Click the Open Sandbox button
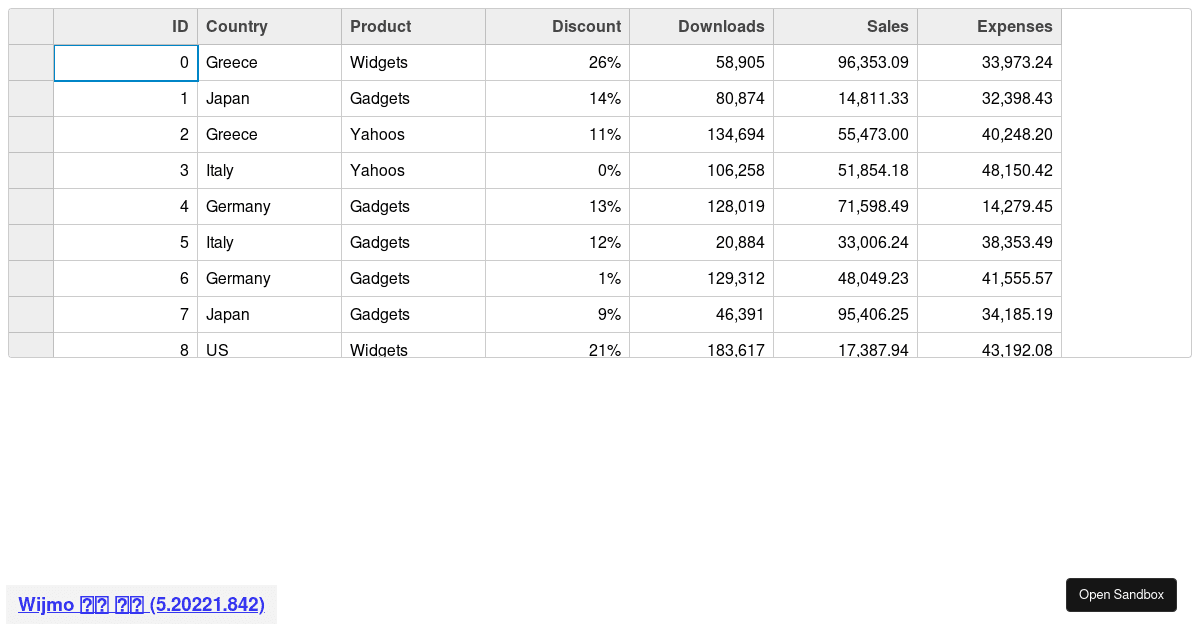The height and width of the screenshot is (630, 1200). [x=1121, y=595]
